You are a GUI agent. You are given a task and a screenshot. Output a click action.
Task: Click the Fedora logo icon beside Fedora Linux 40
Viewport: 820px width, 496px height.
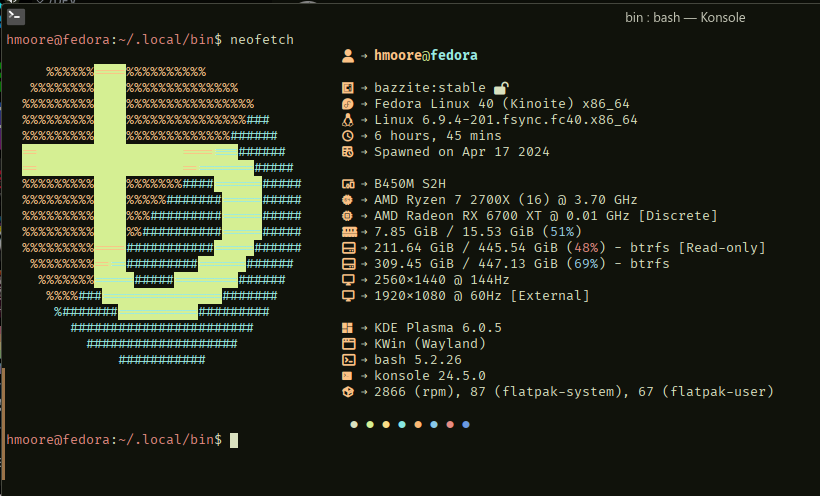pyautogui.click(x=348, y=104)
